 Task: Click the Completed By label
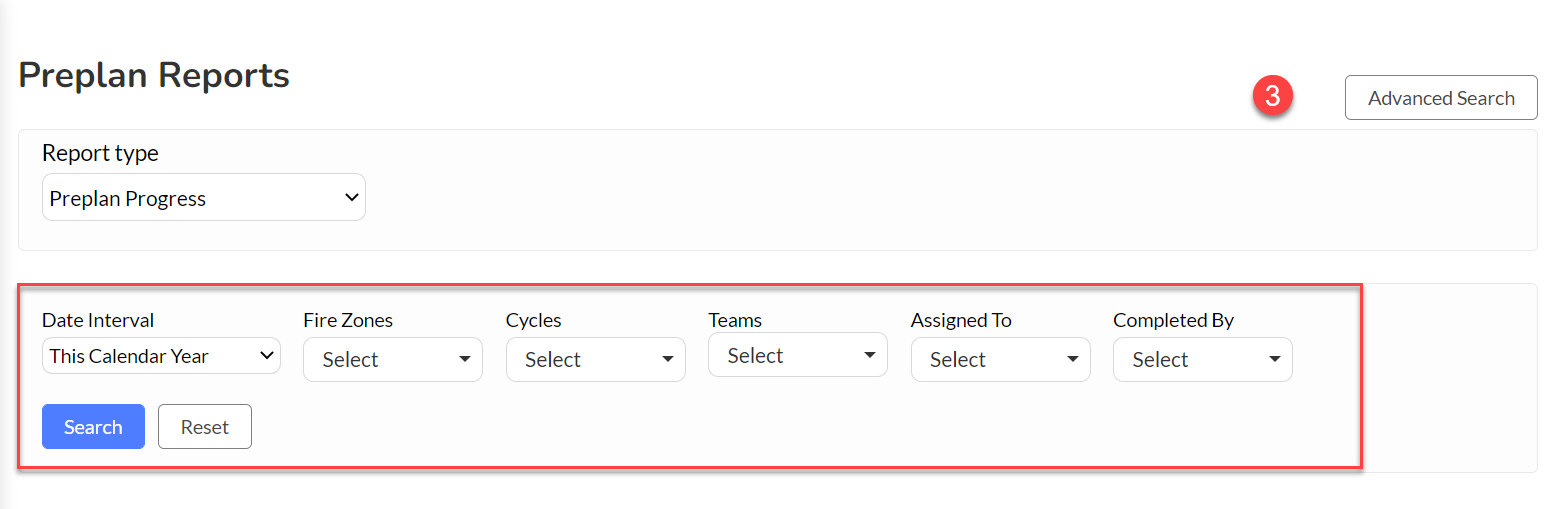pos(1173,320)
